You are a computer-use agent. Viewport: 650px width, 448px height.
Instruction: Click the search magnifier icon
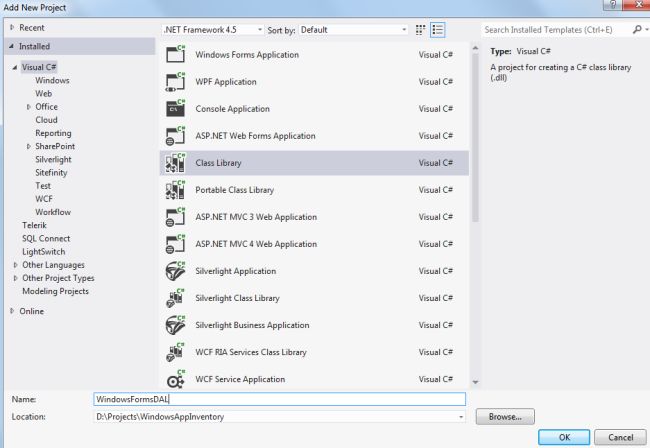(x=637, y=29)
